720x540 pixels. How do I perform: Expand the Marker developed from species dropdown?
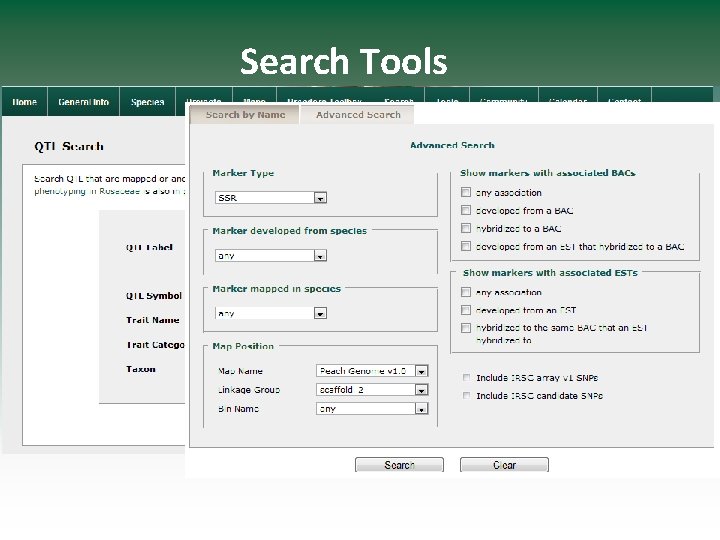pyautogui.click(x=271, y=255)
